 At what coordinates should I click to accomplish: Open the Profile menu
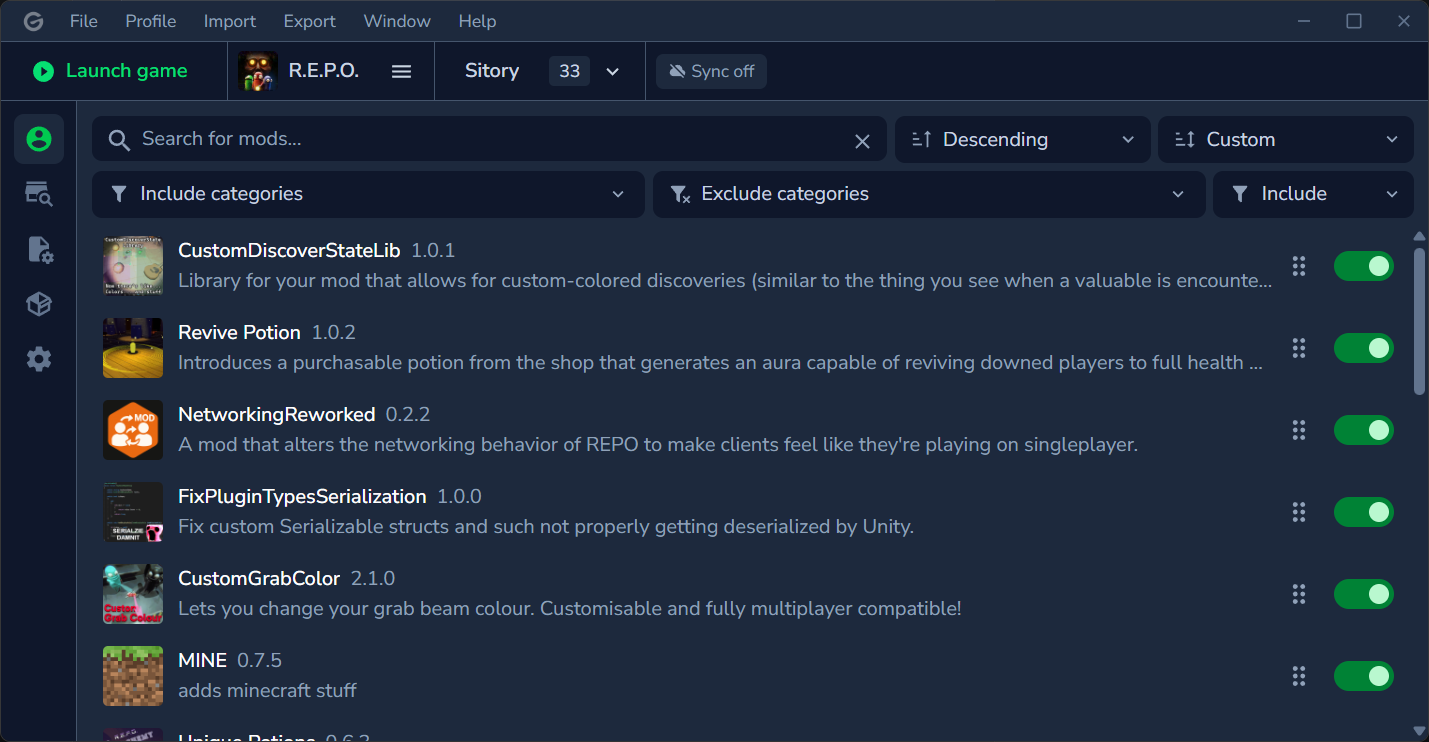(151, 21)
